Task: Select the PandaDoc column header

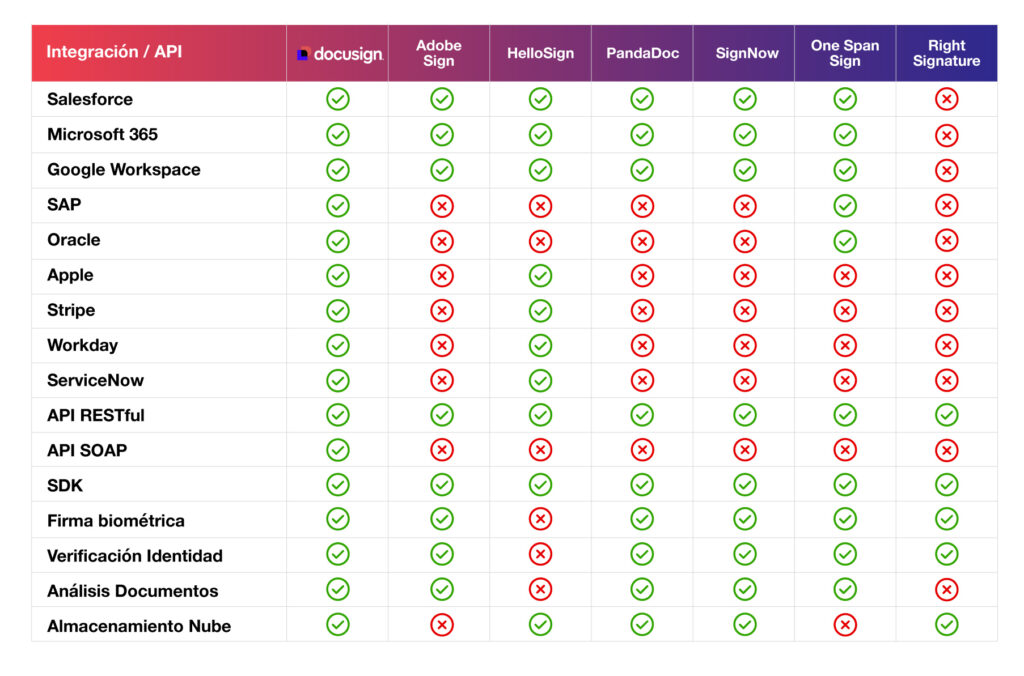Action: [x=642, y=53]
